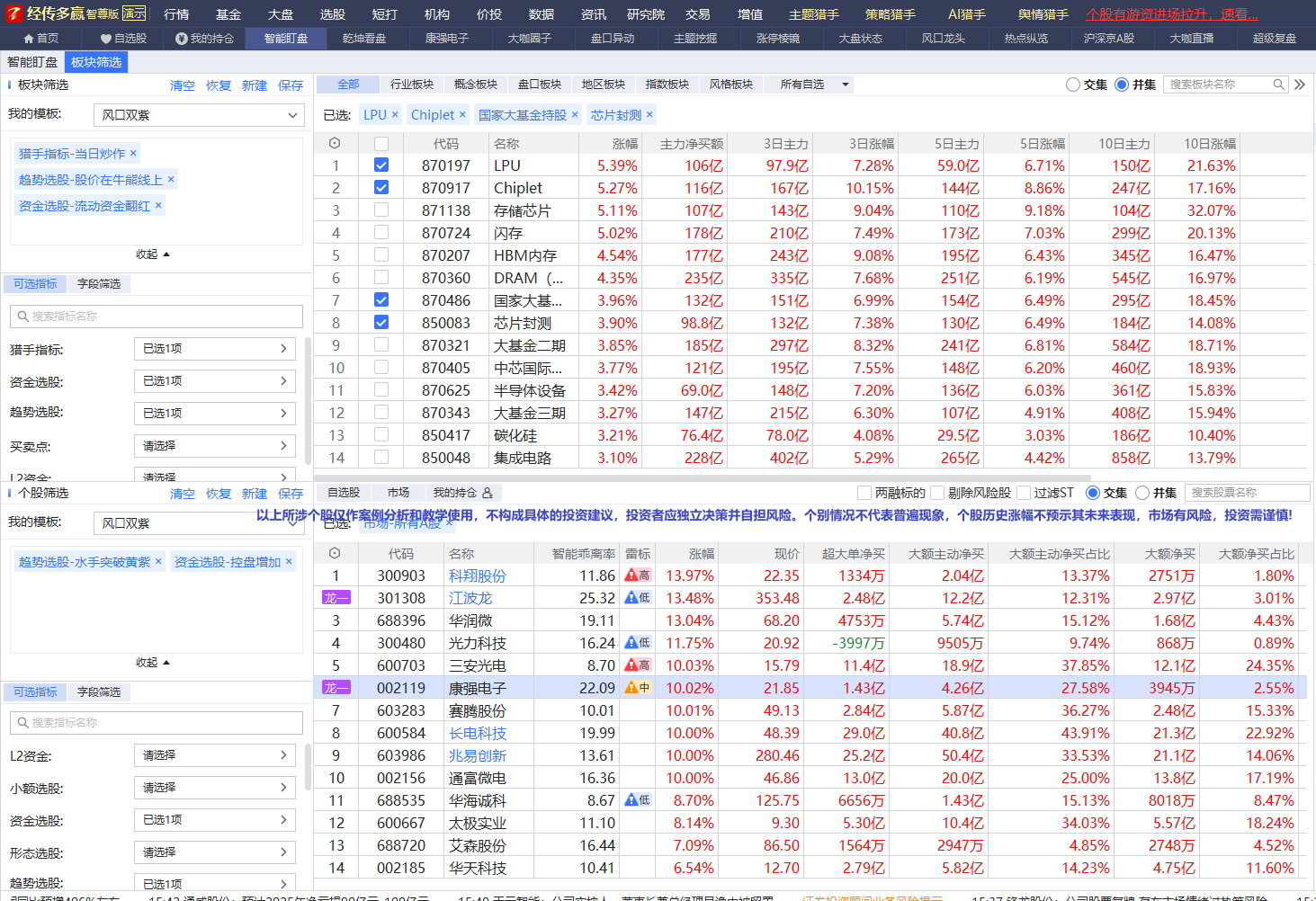1316x901 pixels.
Task: Click the heart icon for 自选股
Action: (106, 39)
